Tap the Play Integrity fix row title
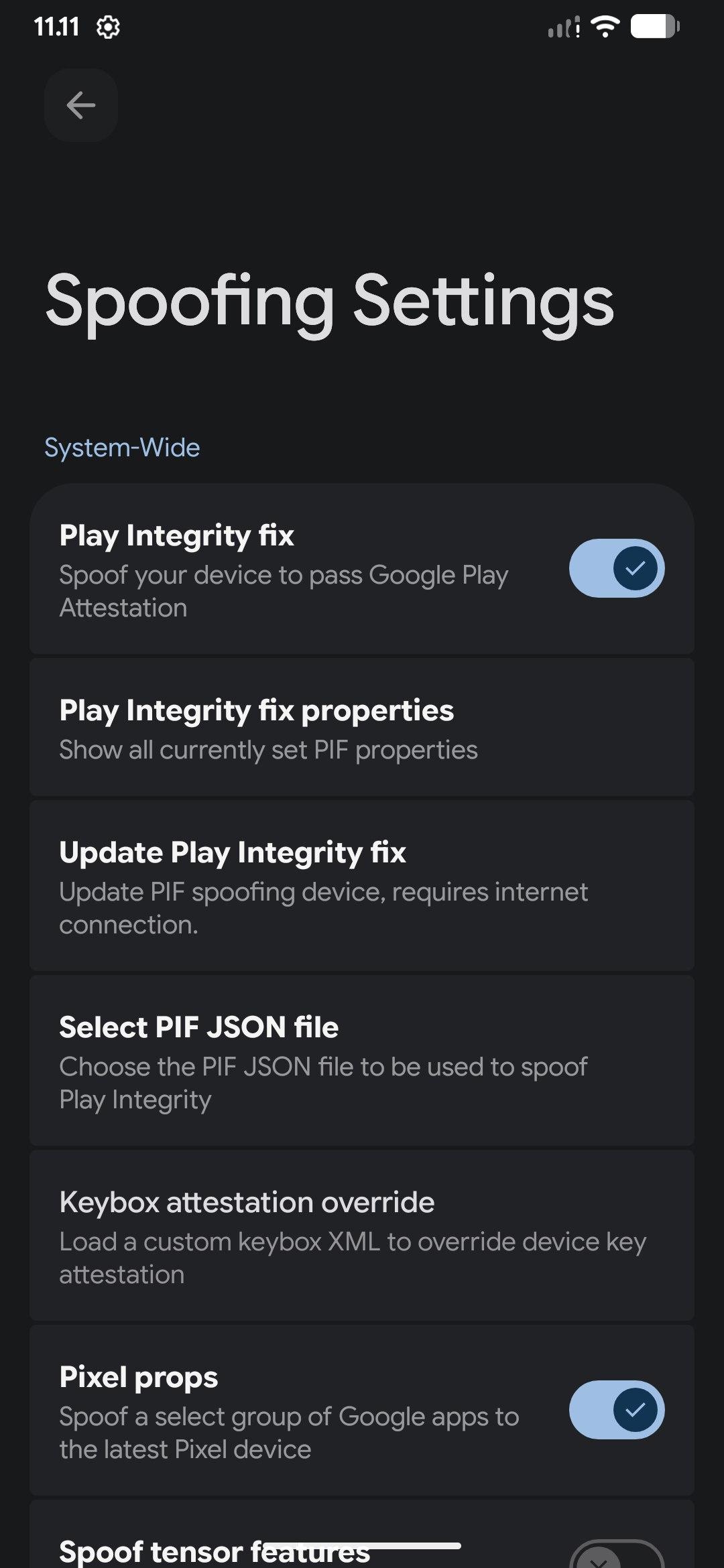Viewport: 724px width, 1568px height. click(177, 535)
